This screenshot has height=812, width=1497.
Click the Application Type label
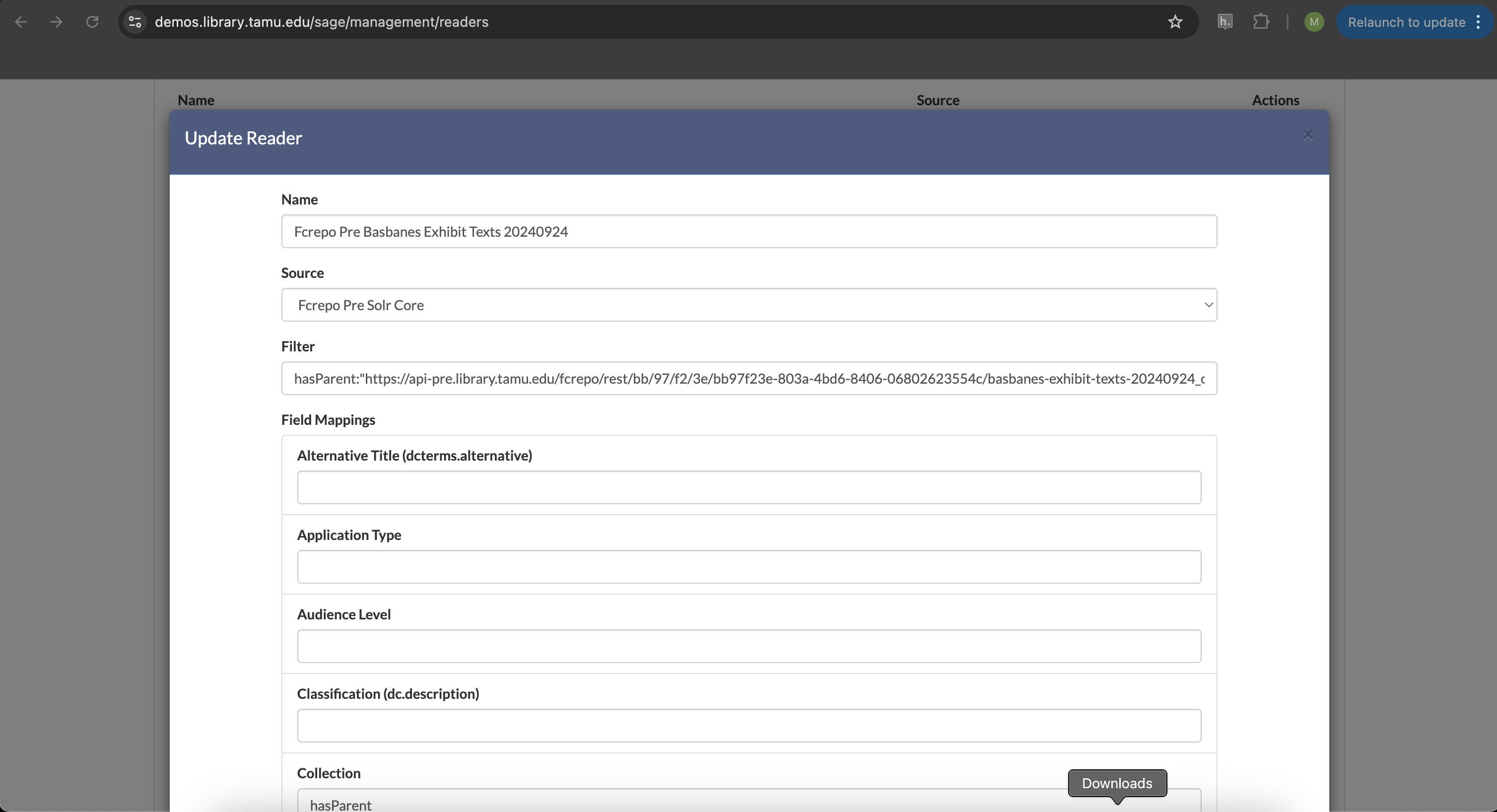(x=349, y=535)
